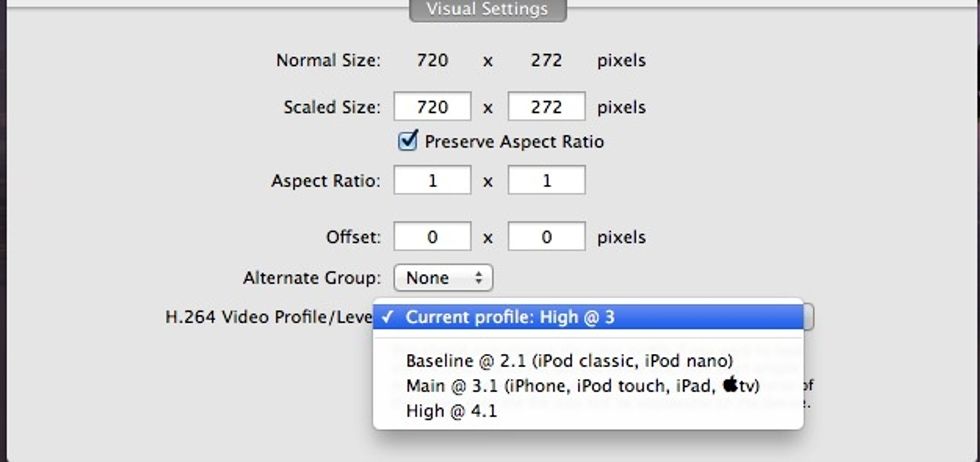Click the Visual Settings header tab
Screen dimensions: 980x462
[x=488, y=9]
